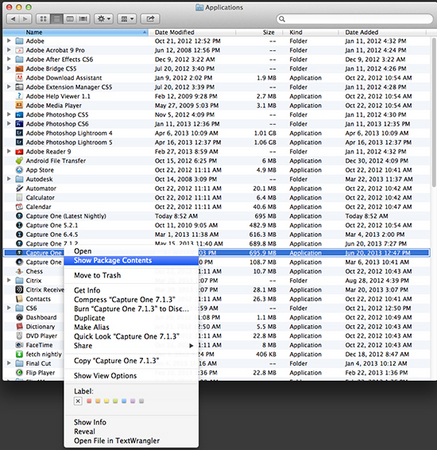The height and width of the screenshot is (450, 437).
Task: Apply the gray label color
Action: (x=141, y=401)
